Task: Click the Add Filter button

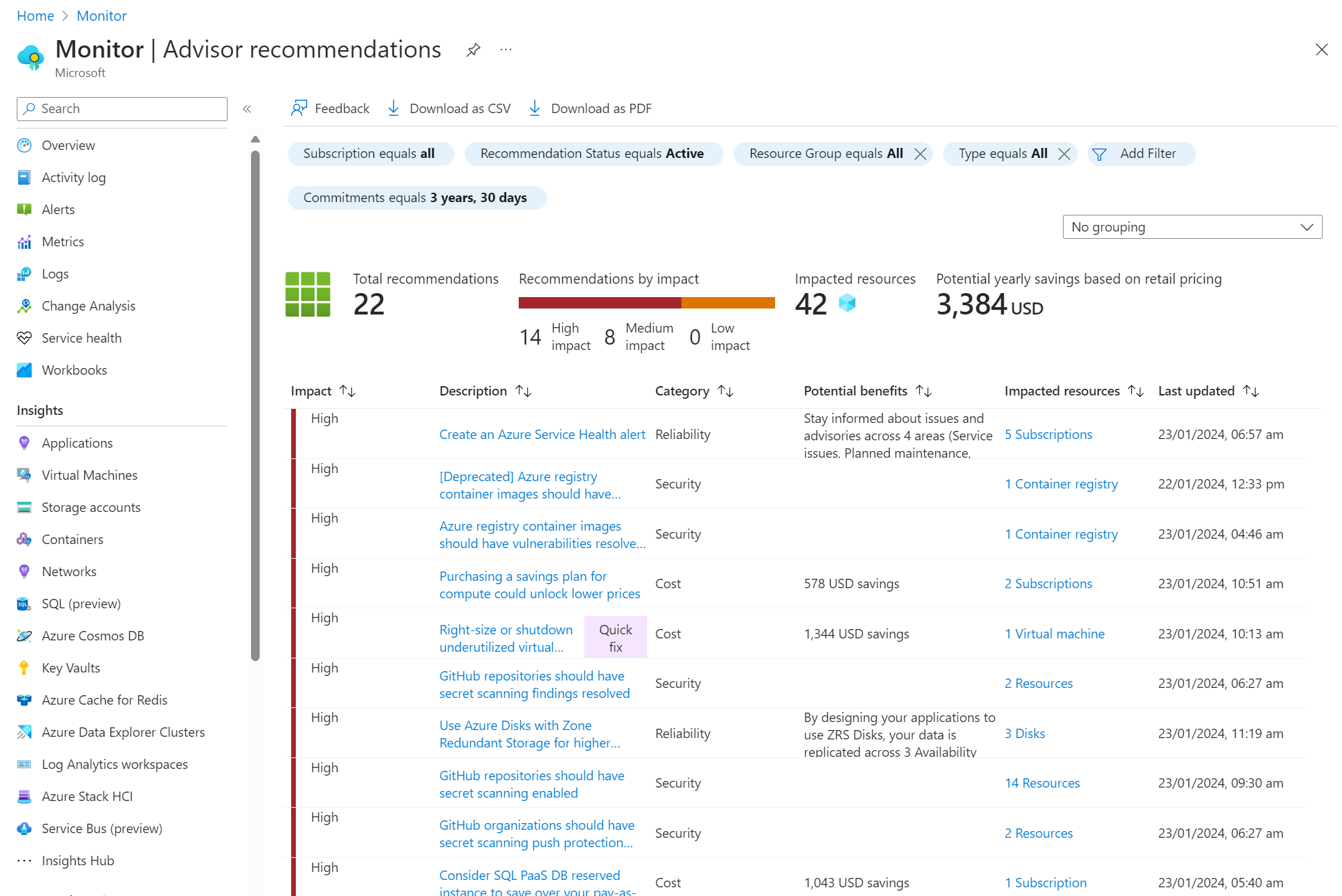Action: tap(1141, 154)
